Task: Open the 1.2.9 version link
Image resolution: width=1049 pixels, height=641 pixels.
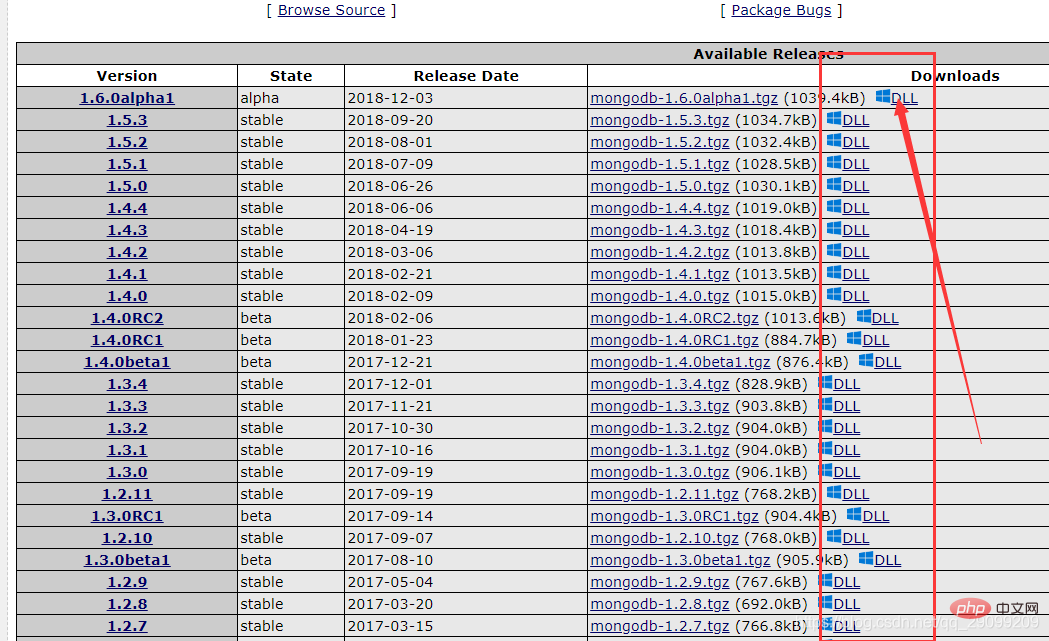Action: coord(127,582)
